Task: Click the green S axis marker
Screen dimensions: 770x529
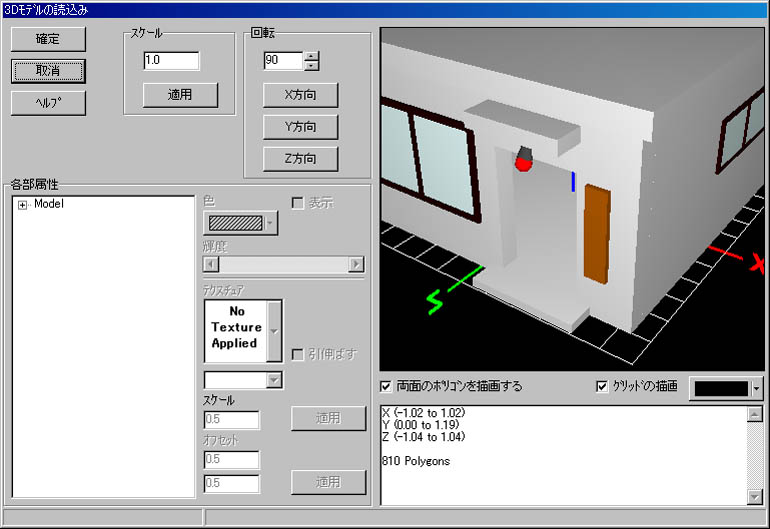Action: 435,302
